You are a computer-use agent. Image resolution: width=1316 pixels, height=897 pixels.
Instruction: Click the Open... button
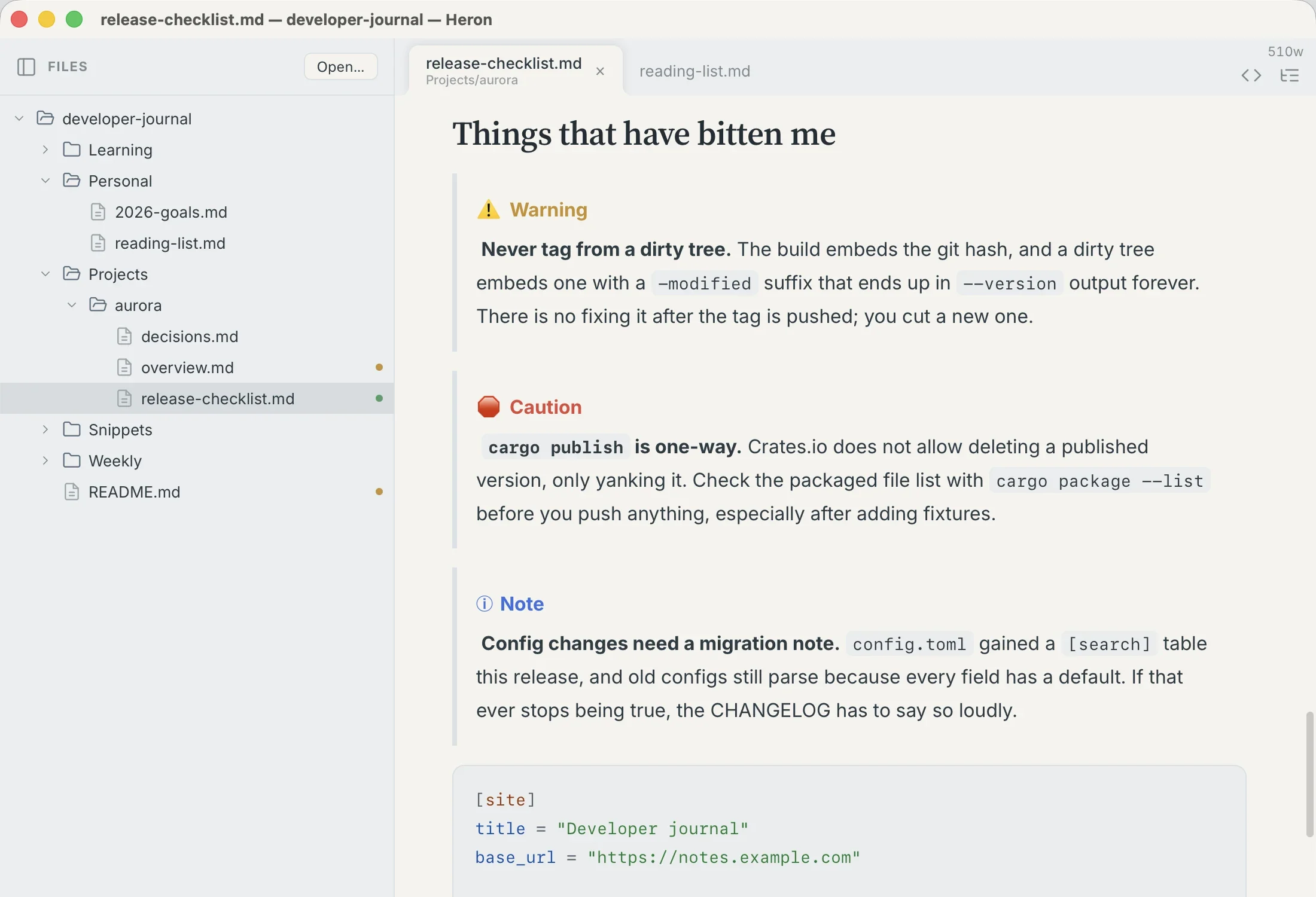340,66
